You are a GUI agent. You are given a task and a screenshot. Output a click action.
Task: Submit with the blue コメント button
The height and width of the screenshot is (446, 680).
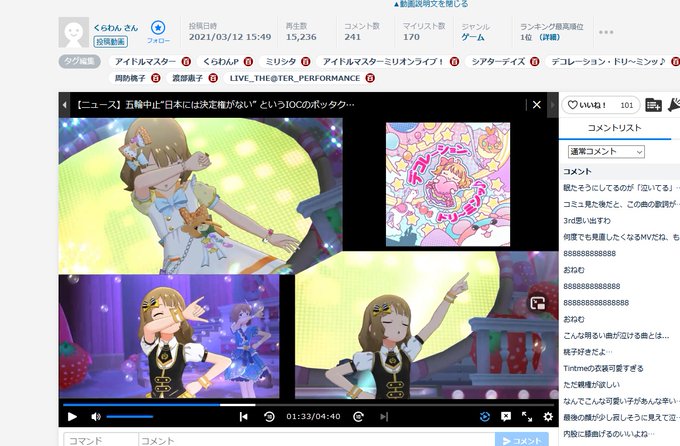click(522, 439)
